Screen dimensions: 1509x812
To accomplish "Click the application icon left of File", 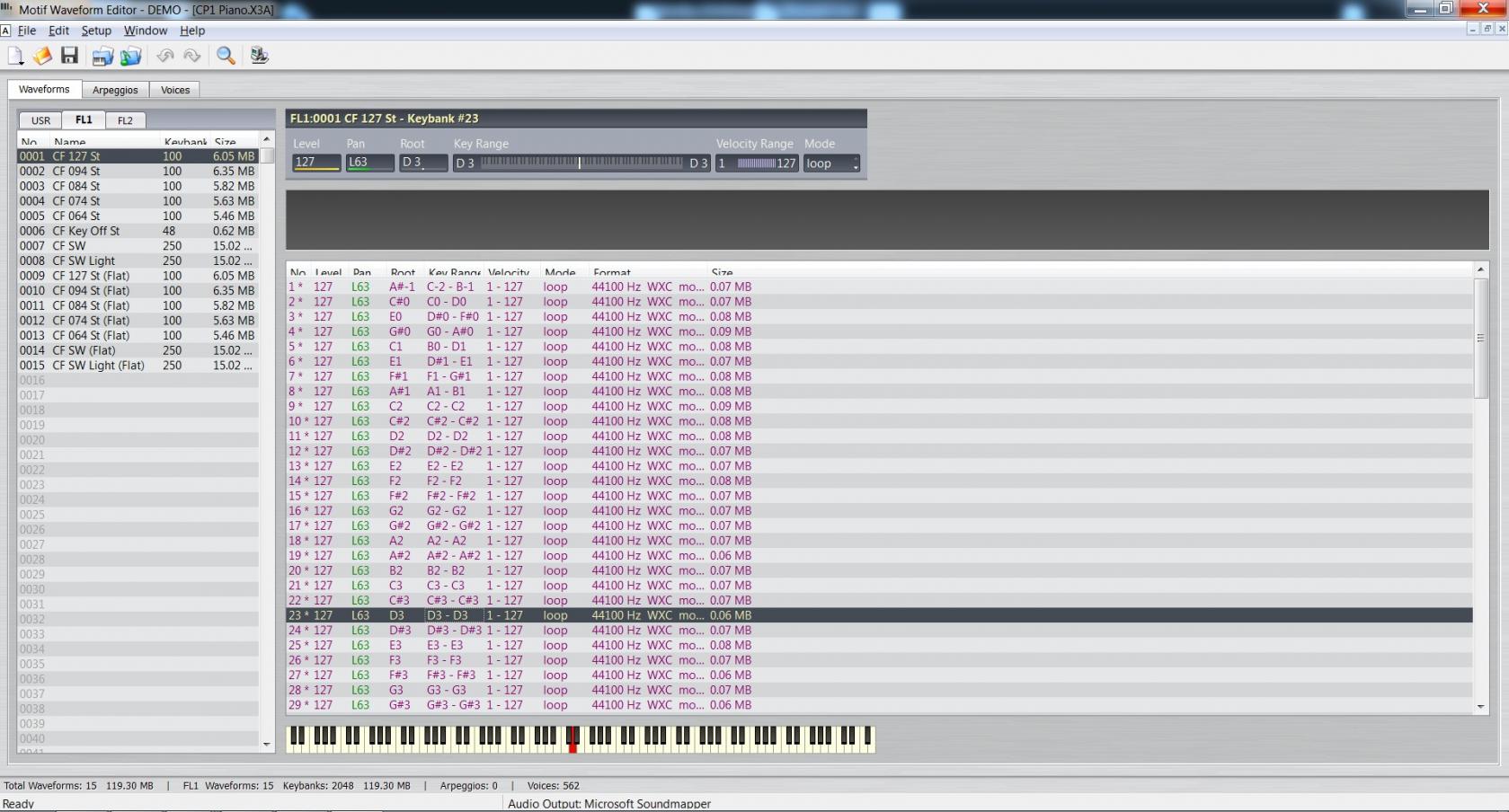I will pyautogui.click(x=5, y=31).
